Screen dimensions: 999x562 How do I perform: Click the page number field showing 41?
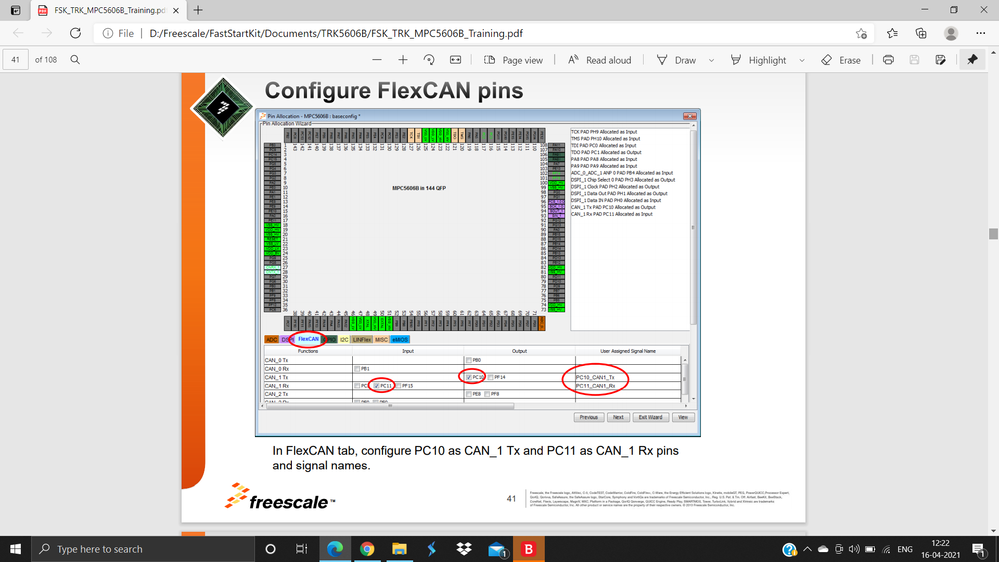(x=15, y=59)
